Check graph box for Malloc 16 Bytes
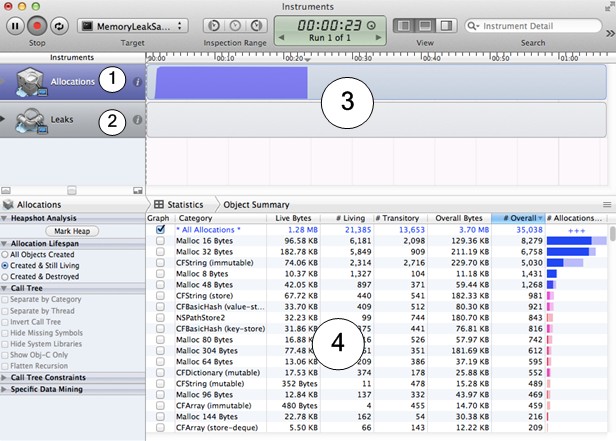 click(160, 241)
